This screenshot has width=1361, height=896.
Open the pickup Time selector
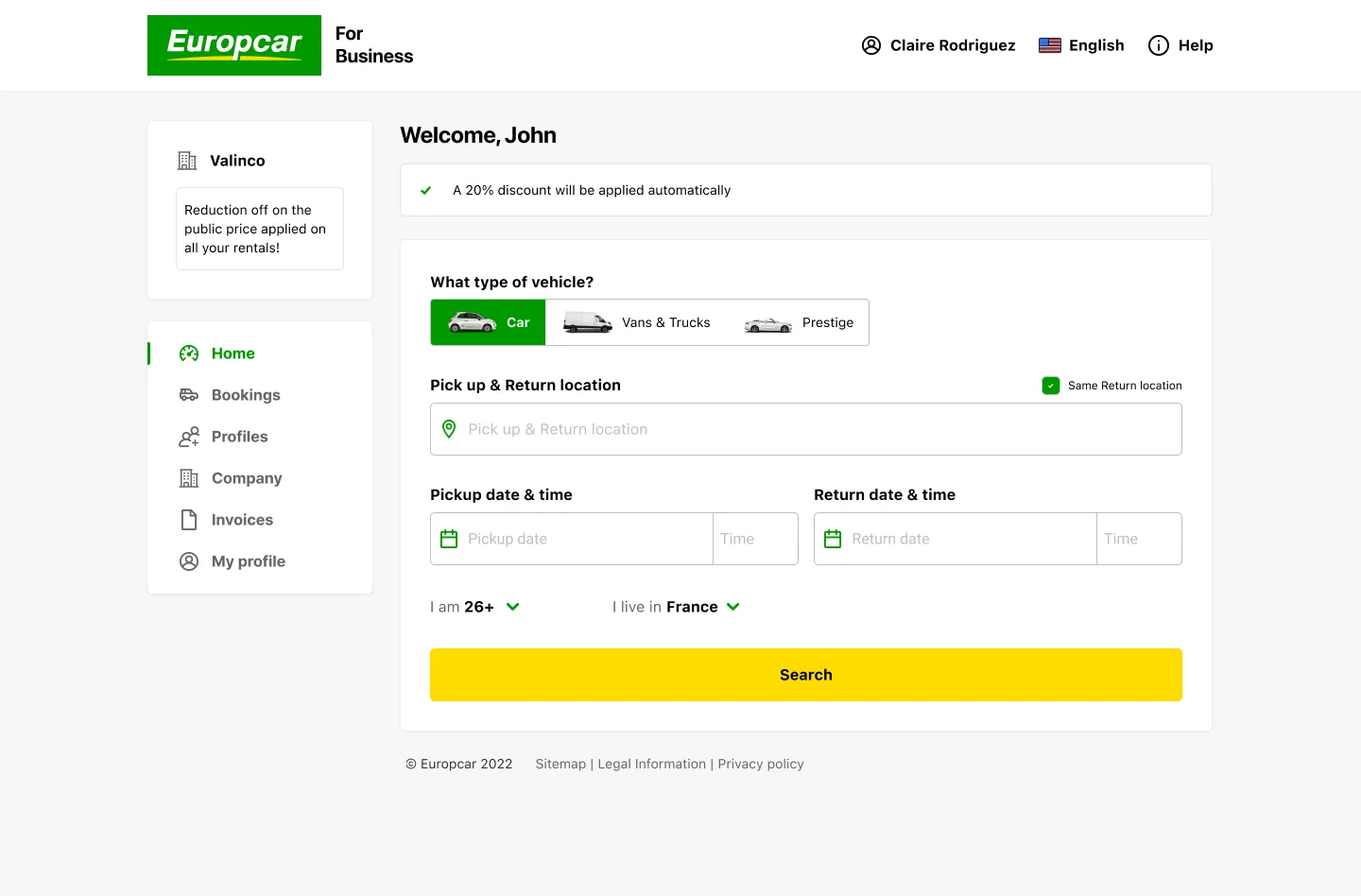(755, 539)
